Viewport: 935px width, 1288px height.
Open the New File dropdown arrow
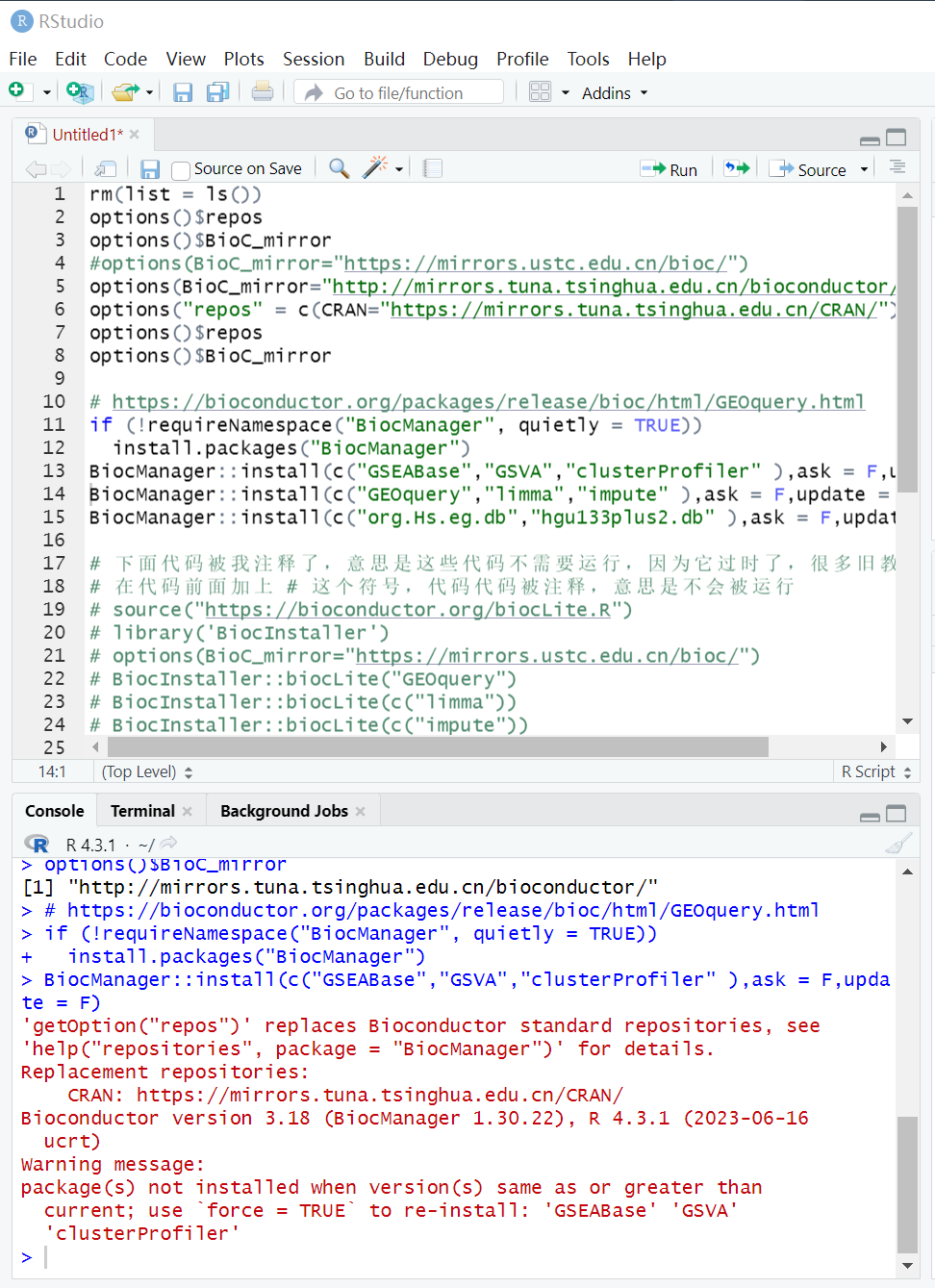tap(46, 93)
